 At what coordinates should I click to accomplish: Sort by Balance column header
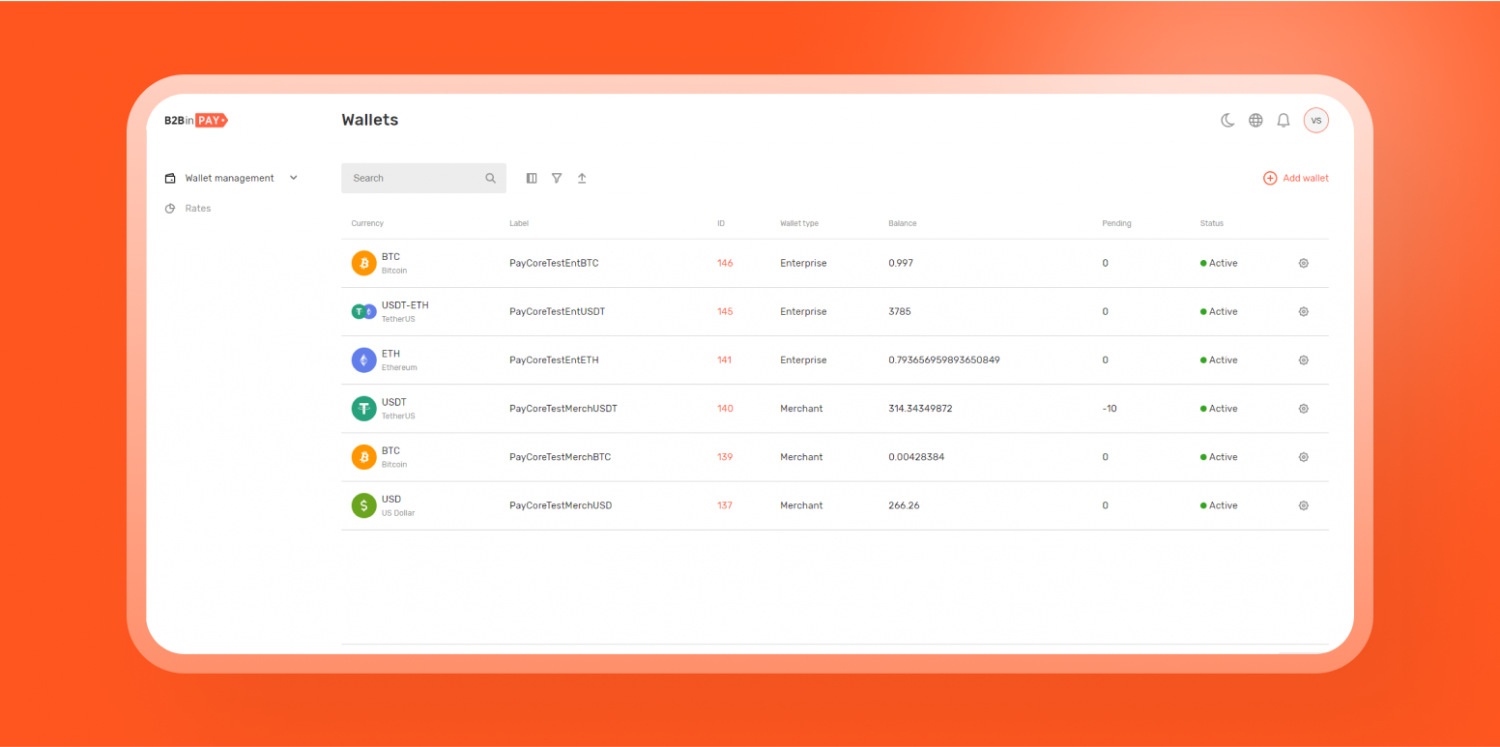click(x=902, y=223)
